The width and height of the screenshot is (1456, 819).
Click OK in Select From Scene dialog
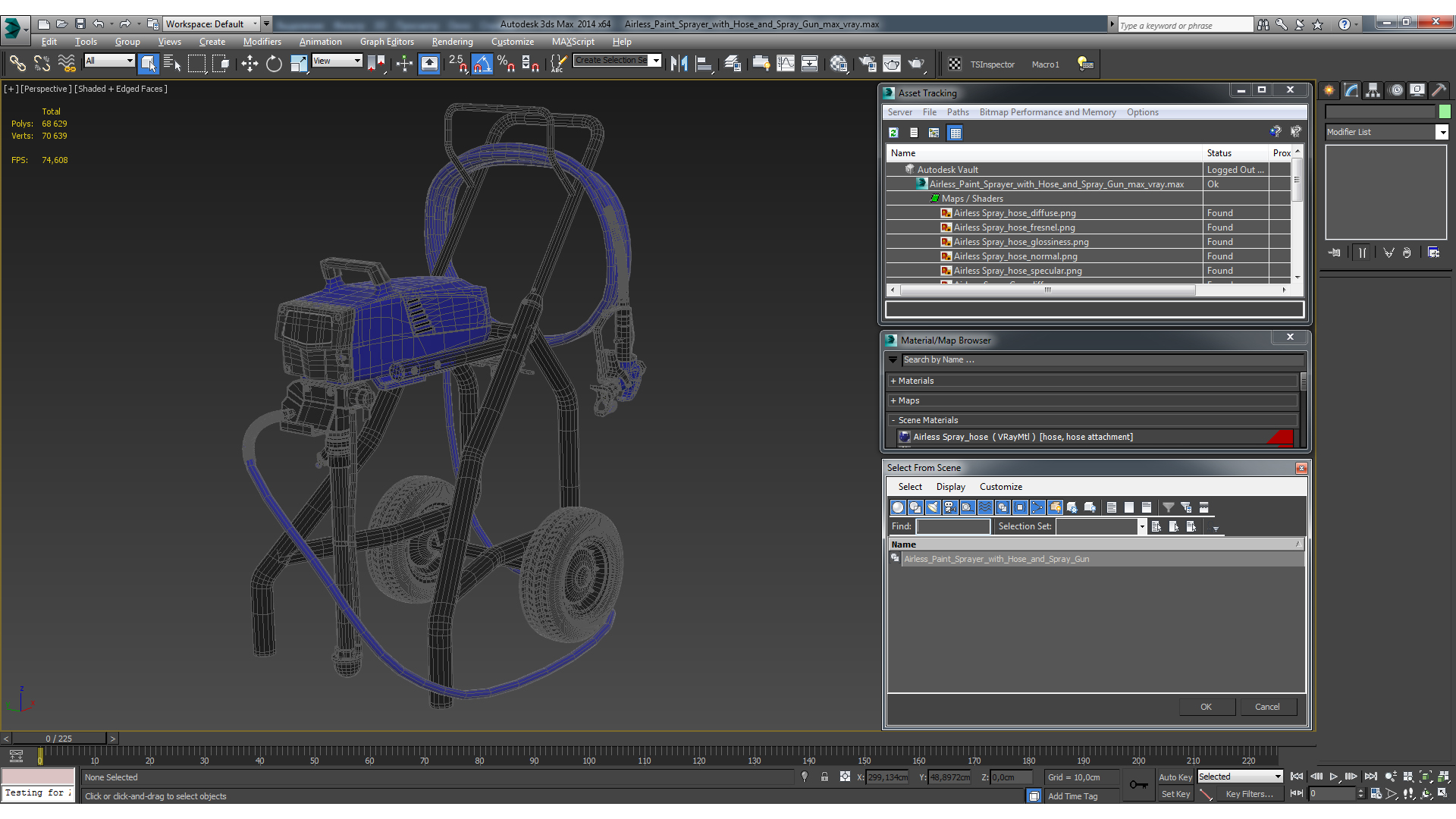tap(1206, 706)
